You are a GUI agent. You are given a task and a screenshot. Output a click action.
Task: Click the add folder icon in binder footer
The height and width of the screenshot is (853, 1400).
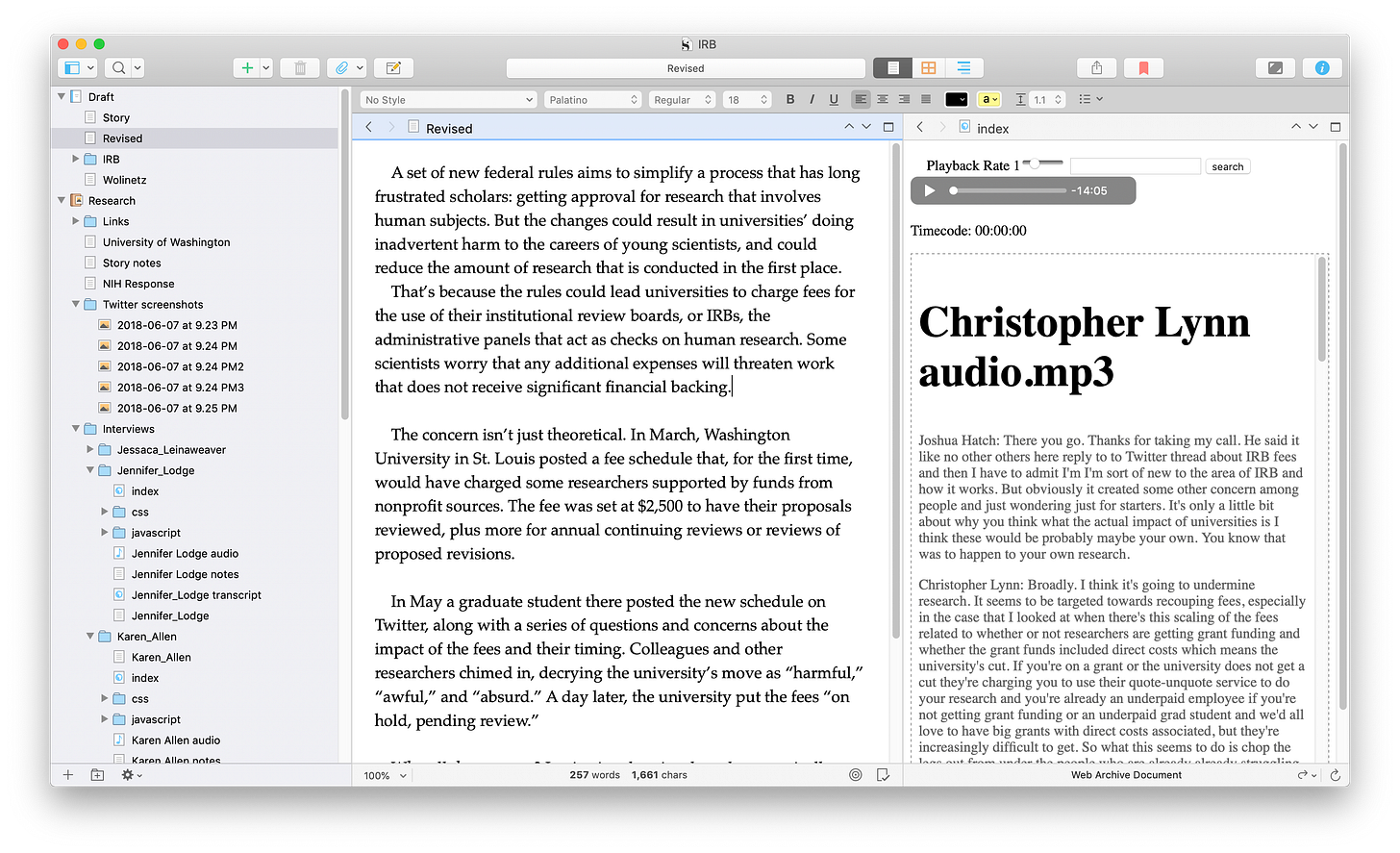click(97, 775)
